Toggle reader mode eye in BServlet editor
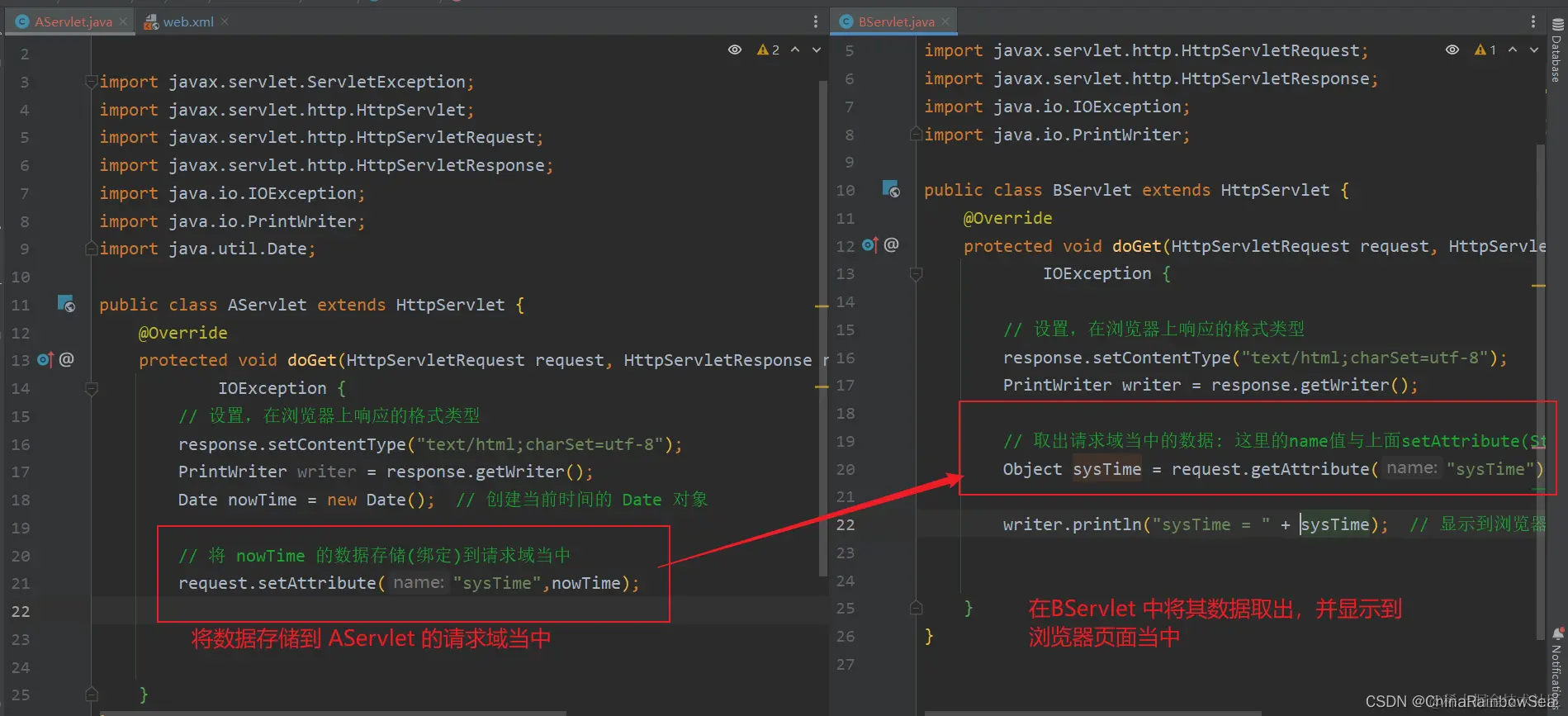Screen dimensions: 1568x716 tap(1452, 50)
